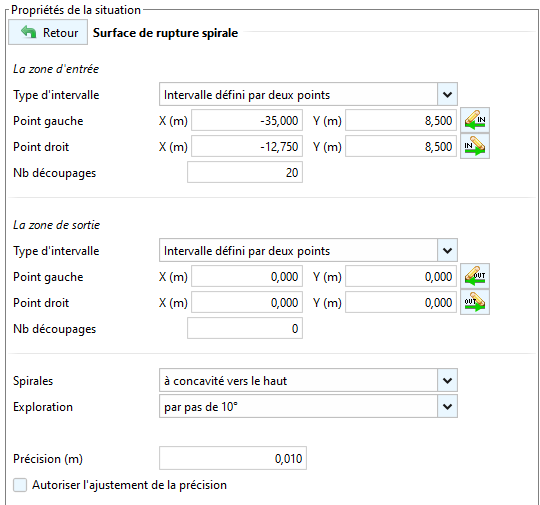Go back with the Retour button

[48, 32]
